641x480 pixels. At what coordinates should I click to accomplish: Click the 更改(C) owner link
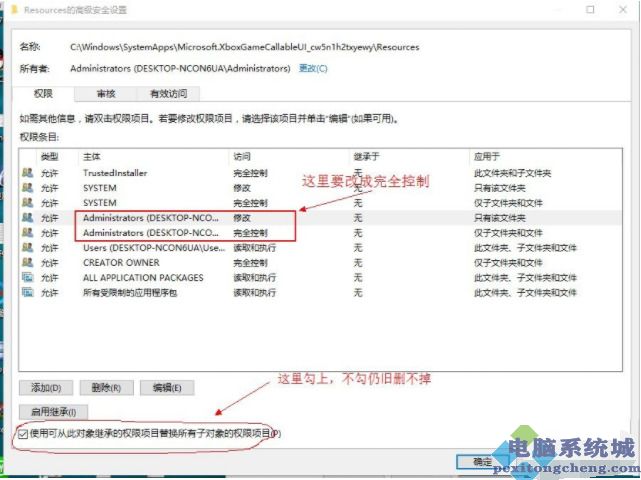tap(313, 68)
